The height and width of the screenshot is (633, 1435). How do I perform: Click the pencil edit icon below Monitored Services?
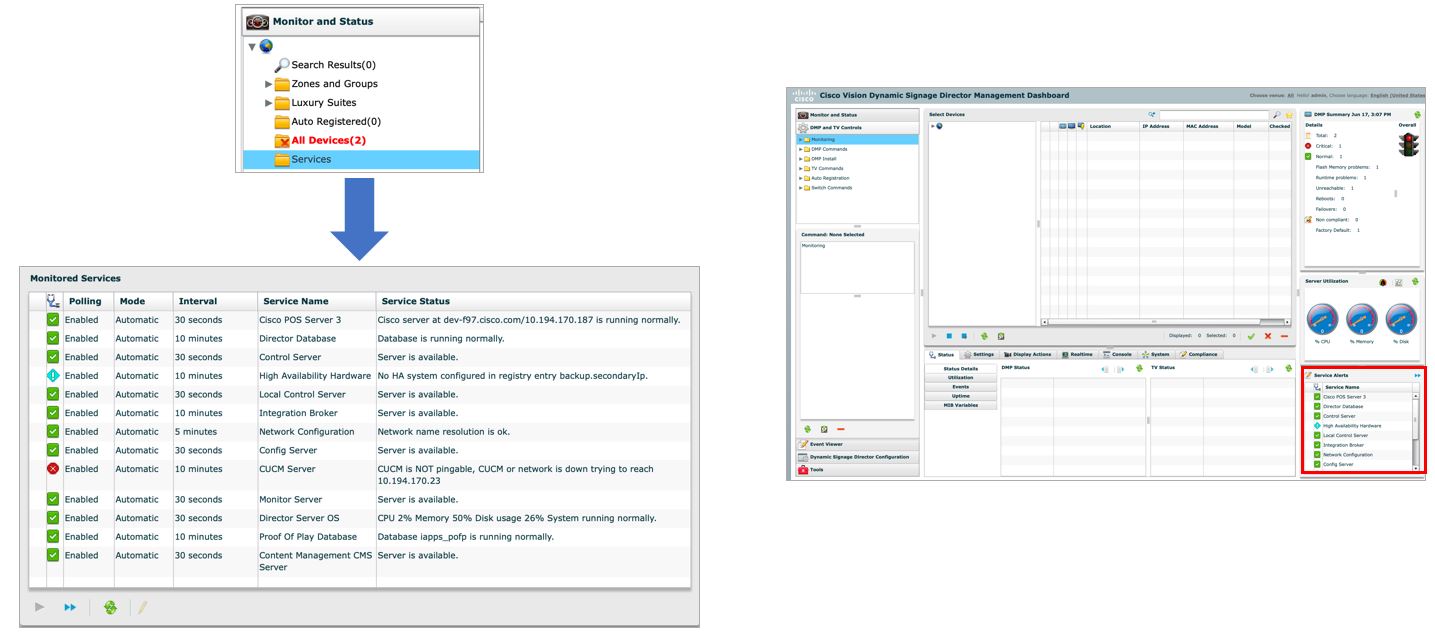pyautogui.click(x=143, y=607)
